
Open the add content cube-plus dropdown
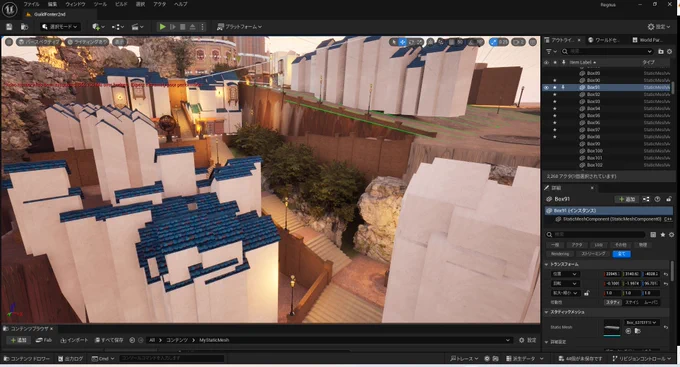tap(98, 27)
